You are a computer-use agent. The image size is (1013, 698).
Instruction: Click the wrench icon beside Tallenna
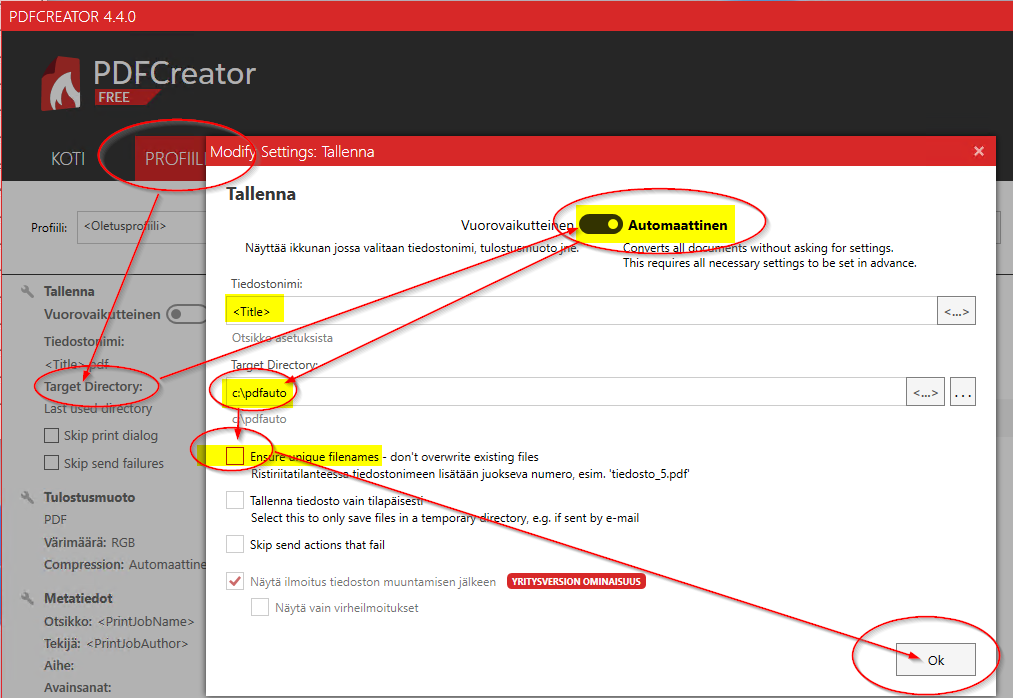click(x=27, y=291)
